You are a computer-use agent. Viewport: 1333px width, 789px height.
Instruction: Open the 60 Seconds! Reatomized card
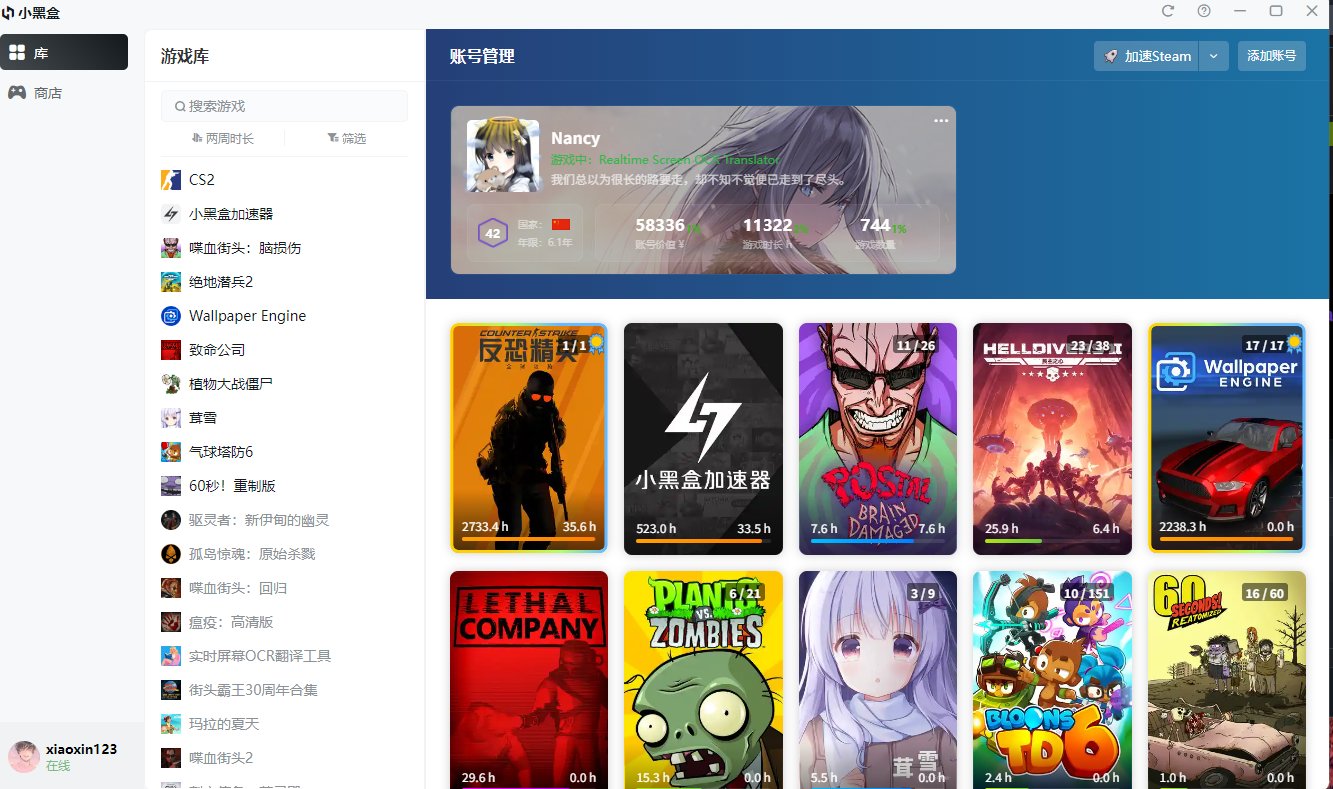(x=1227, y=680)
